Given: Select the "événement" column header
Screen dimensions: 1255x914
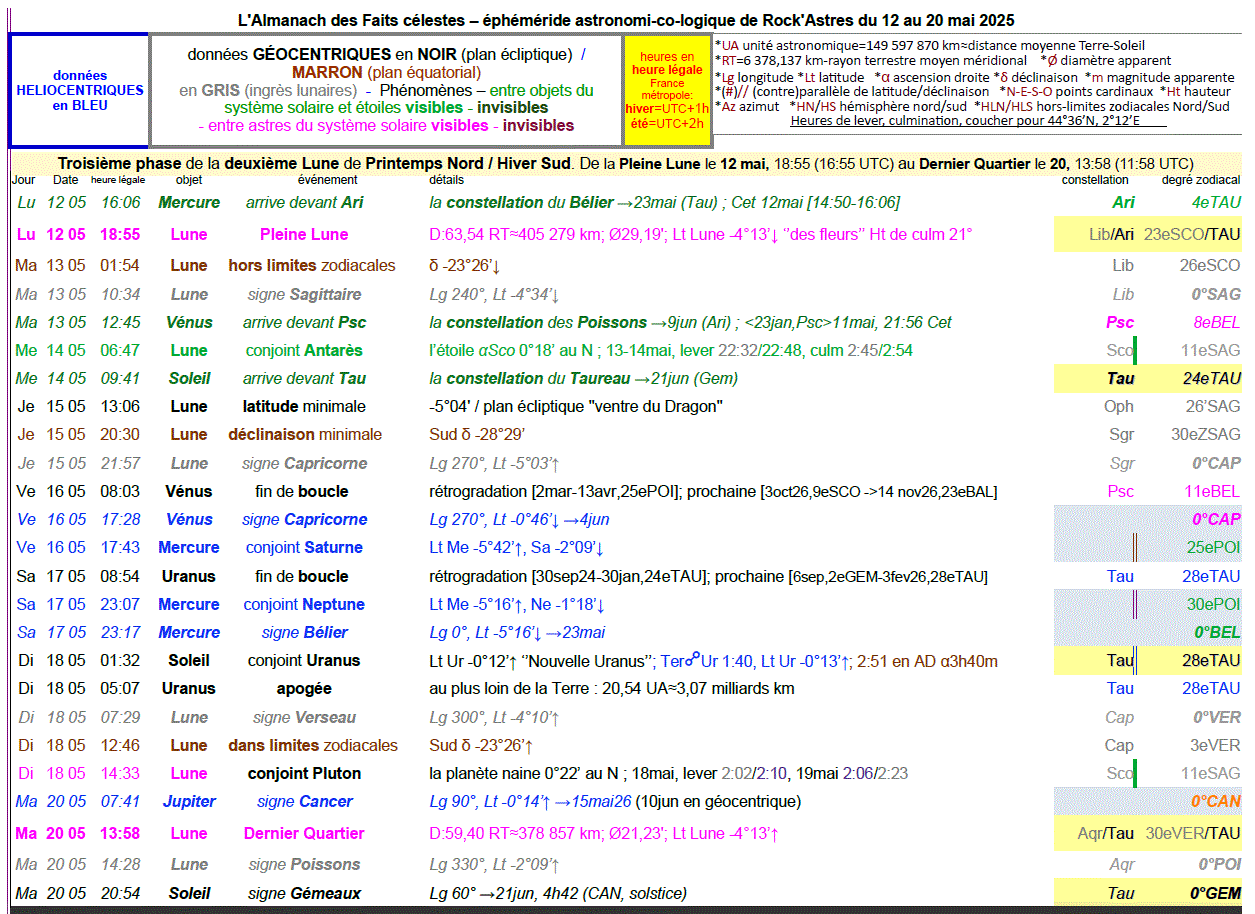Looking at the screenshot, I should tap(327, 180).
